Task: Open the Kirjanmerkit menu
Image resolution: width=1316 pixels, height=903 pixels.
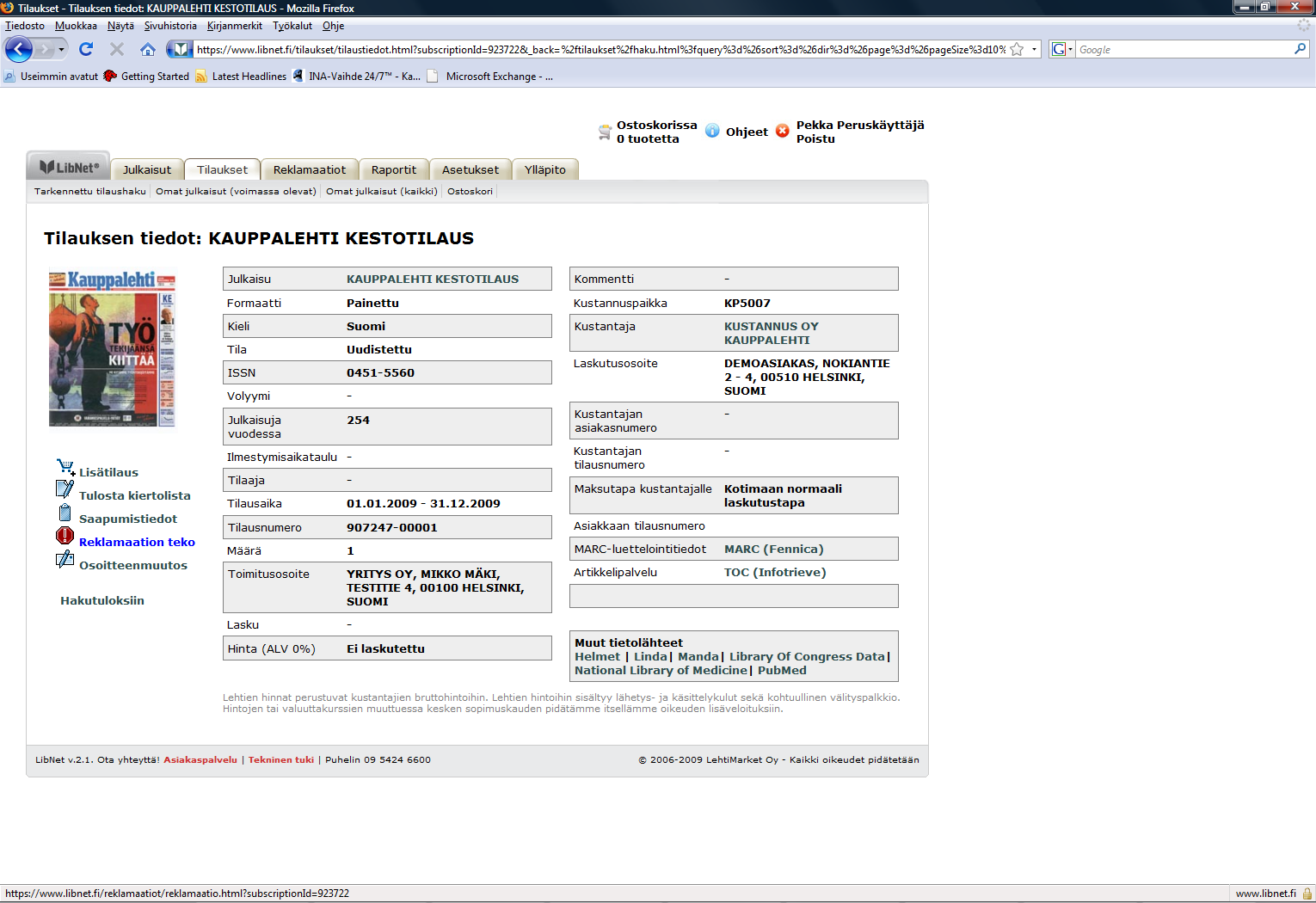Action: pyautogui.click(x=235, y=26)
